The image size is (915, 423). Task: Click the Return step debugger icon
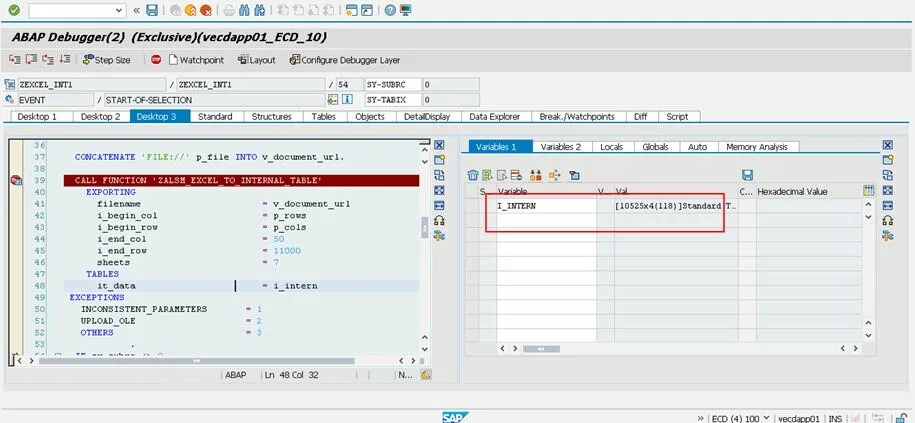(x=48, y=60)
